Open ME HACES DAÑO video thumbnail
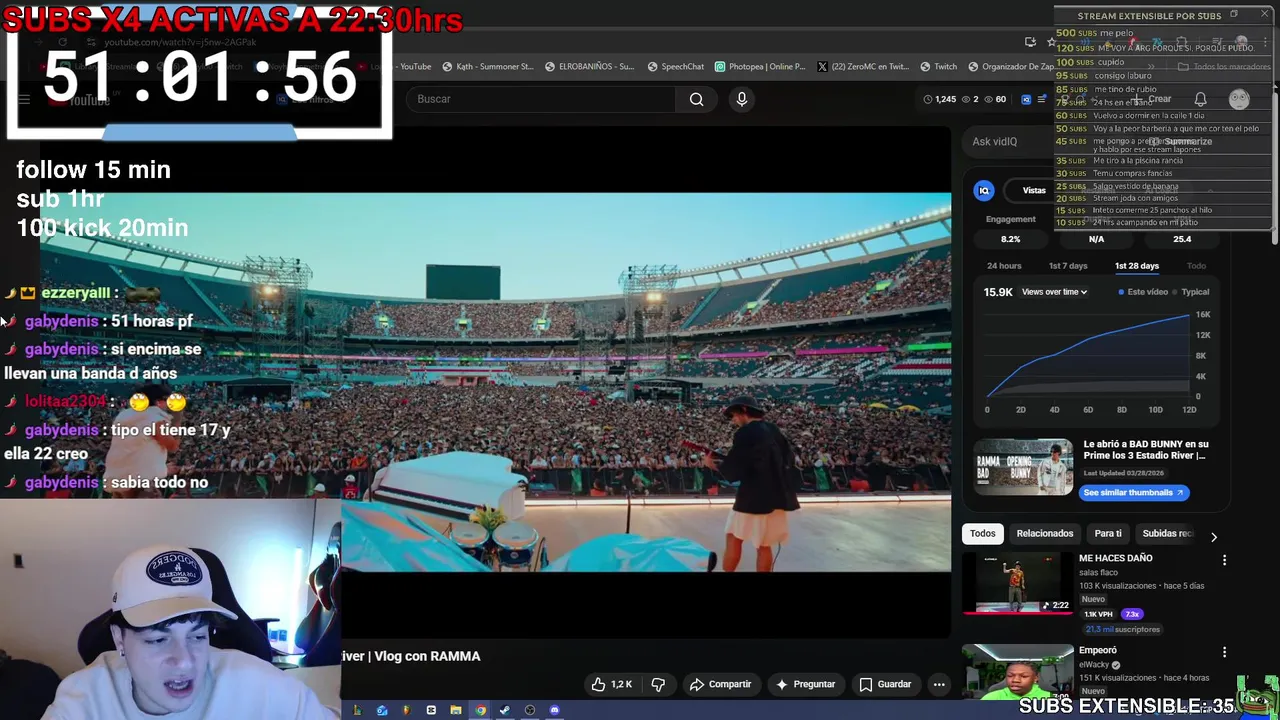 tap(1018, 583)
